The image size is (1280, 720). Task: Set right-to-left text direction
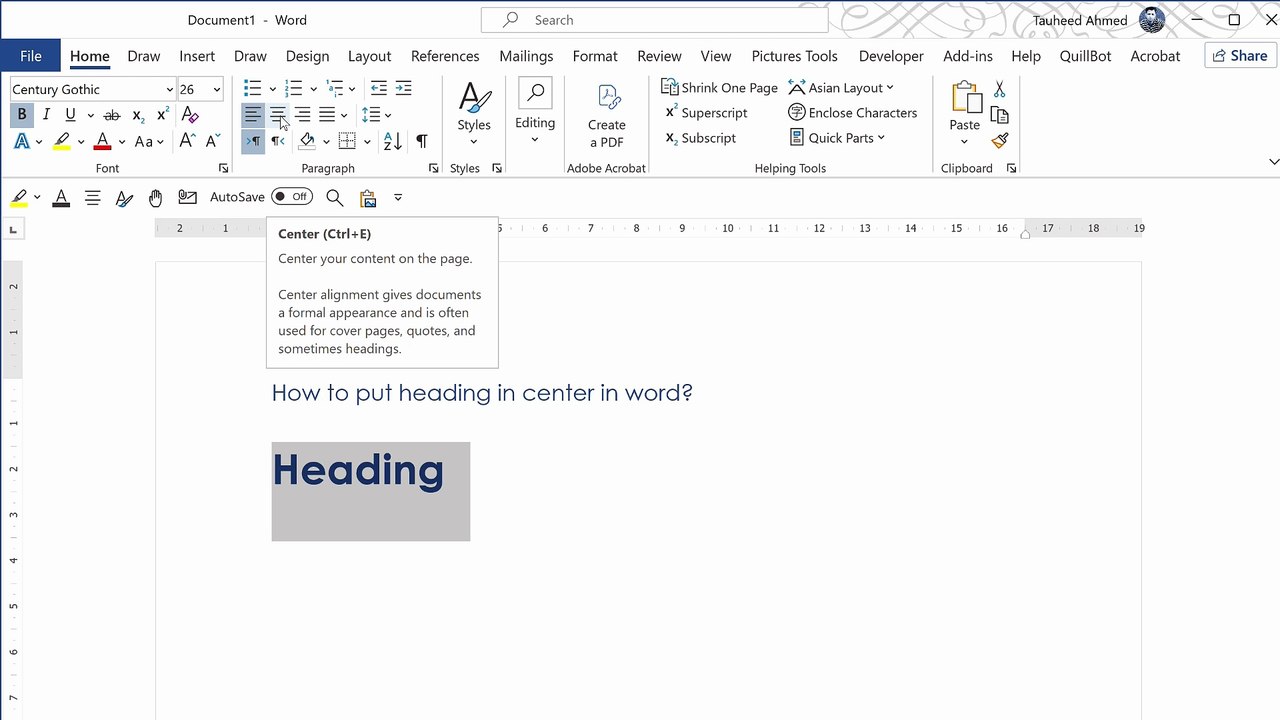click(278, 142)
